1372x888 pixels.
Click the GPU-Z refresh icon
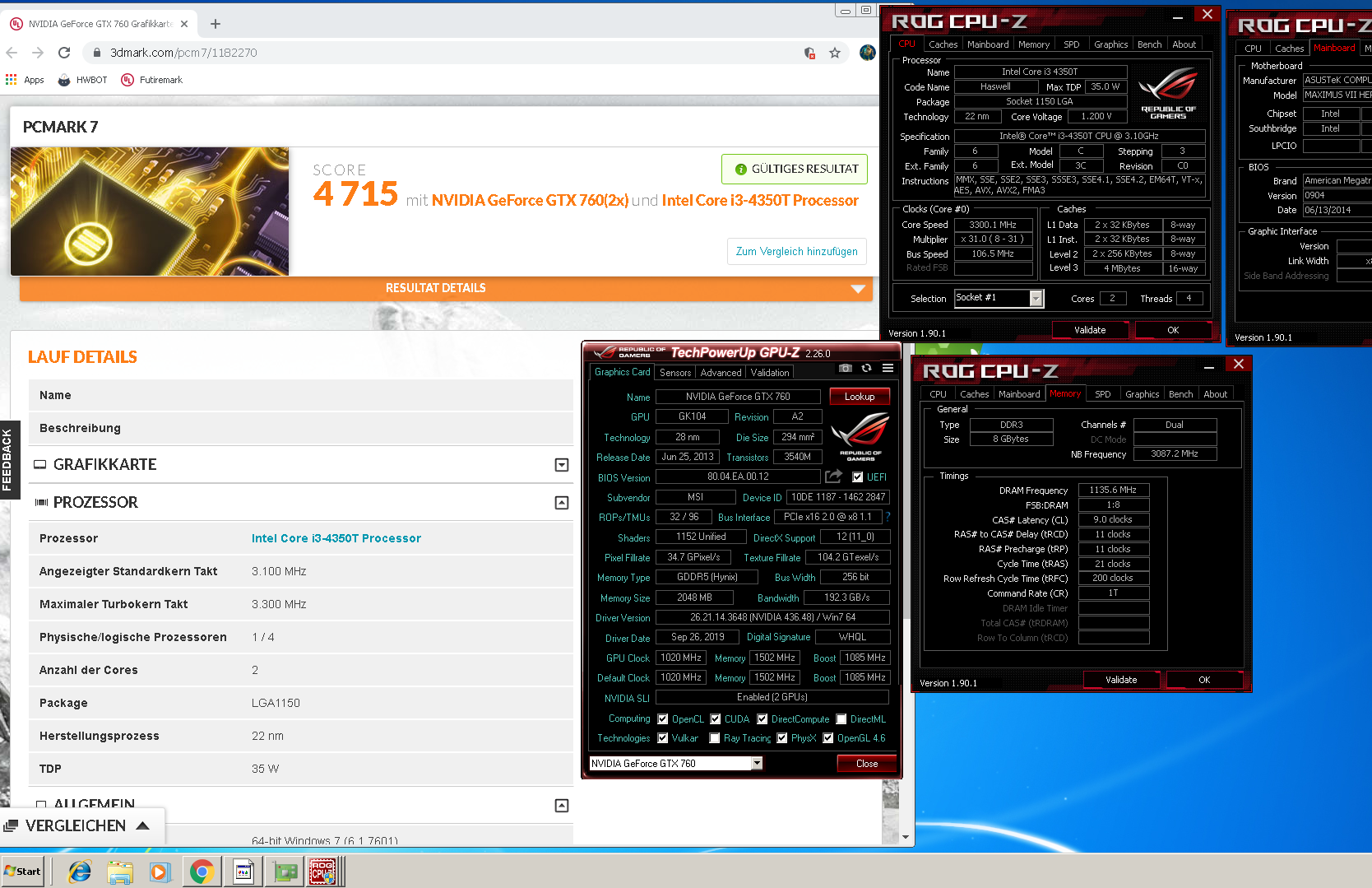point(866,368)
